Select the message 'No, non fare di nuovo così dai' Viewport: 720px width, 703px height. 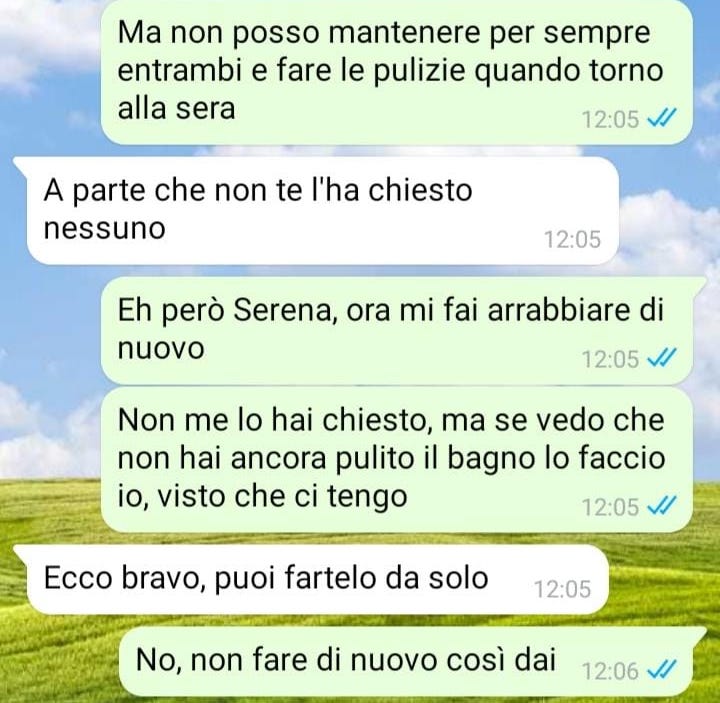[411, 661]
